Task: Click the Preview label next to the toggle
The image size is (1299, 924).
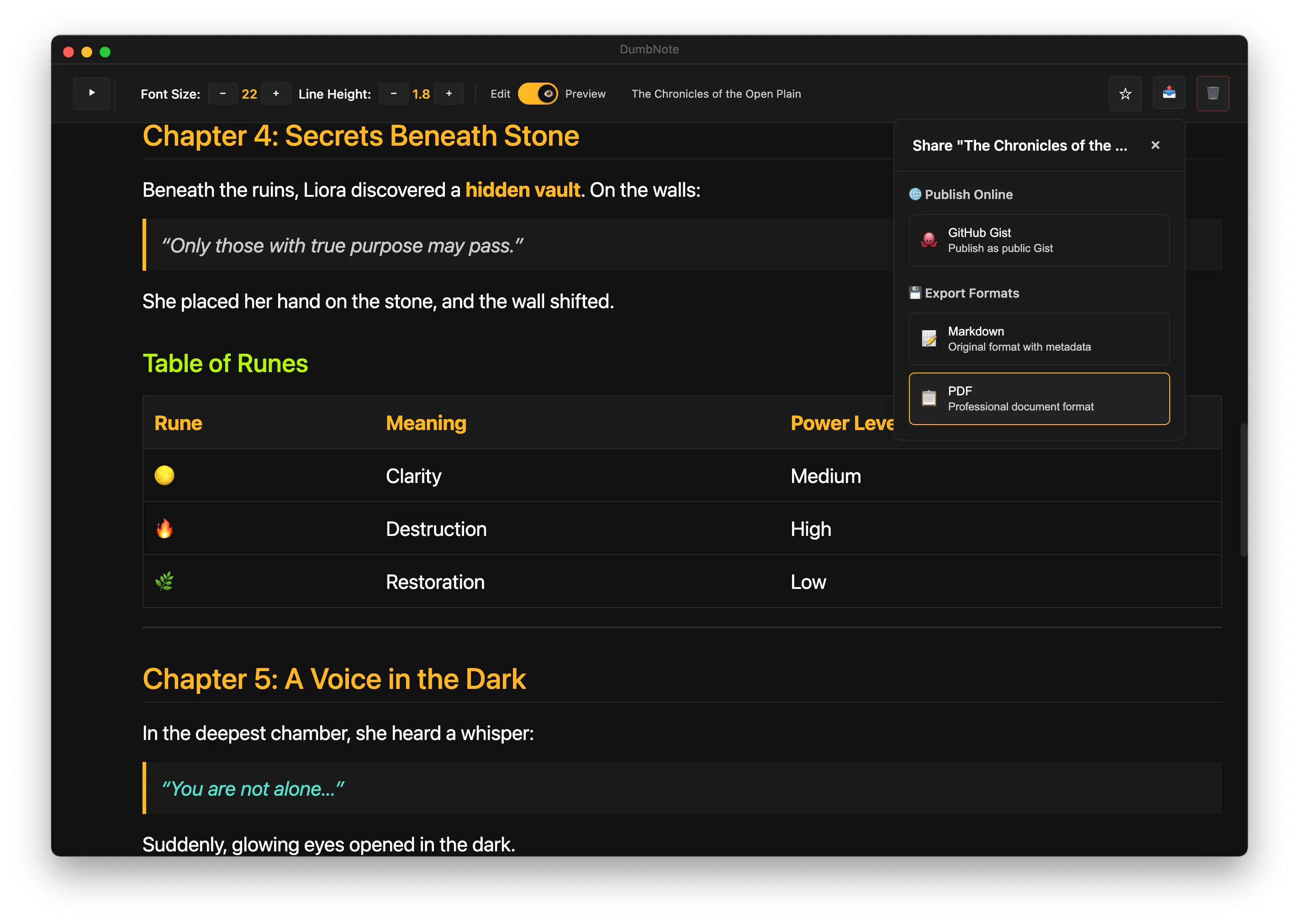Action: tap(585, 94)
